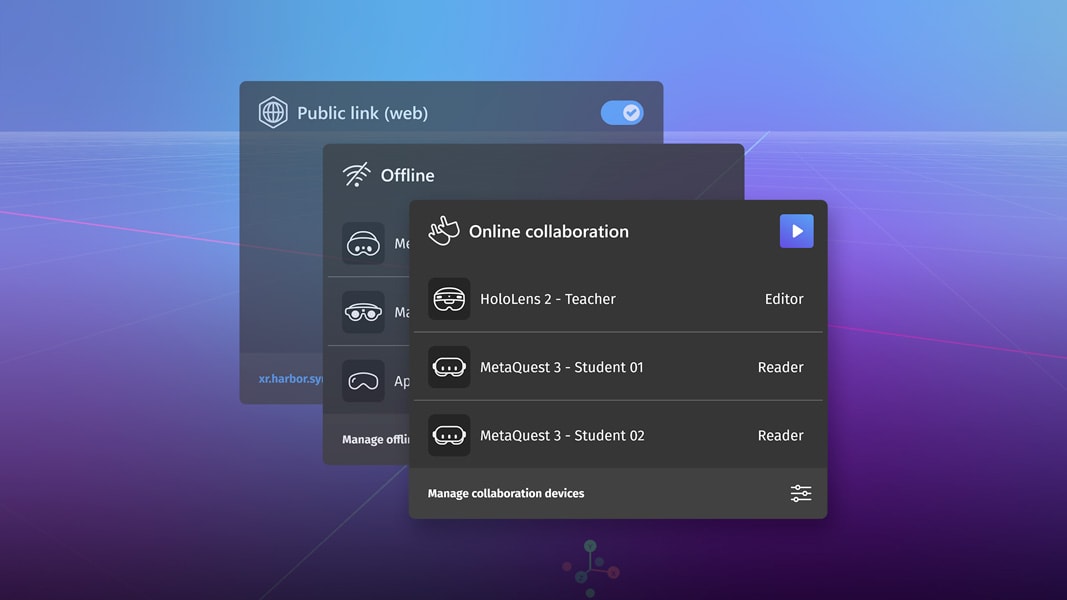
Task: Click the top headset icon in the Offline panel
Action: (363, 243)
